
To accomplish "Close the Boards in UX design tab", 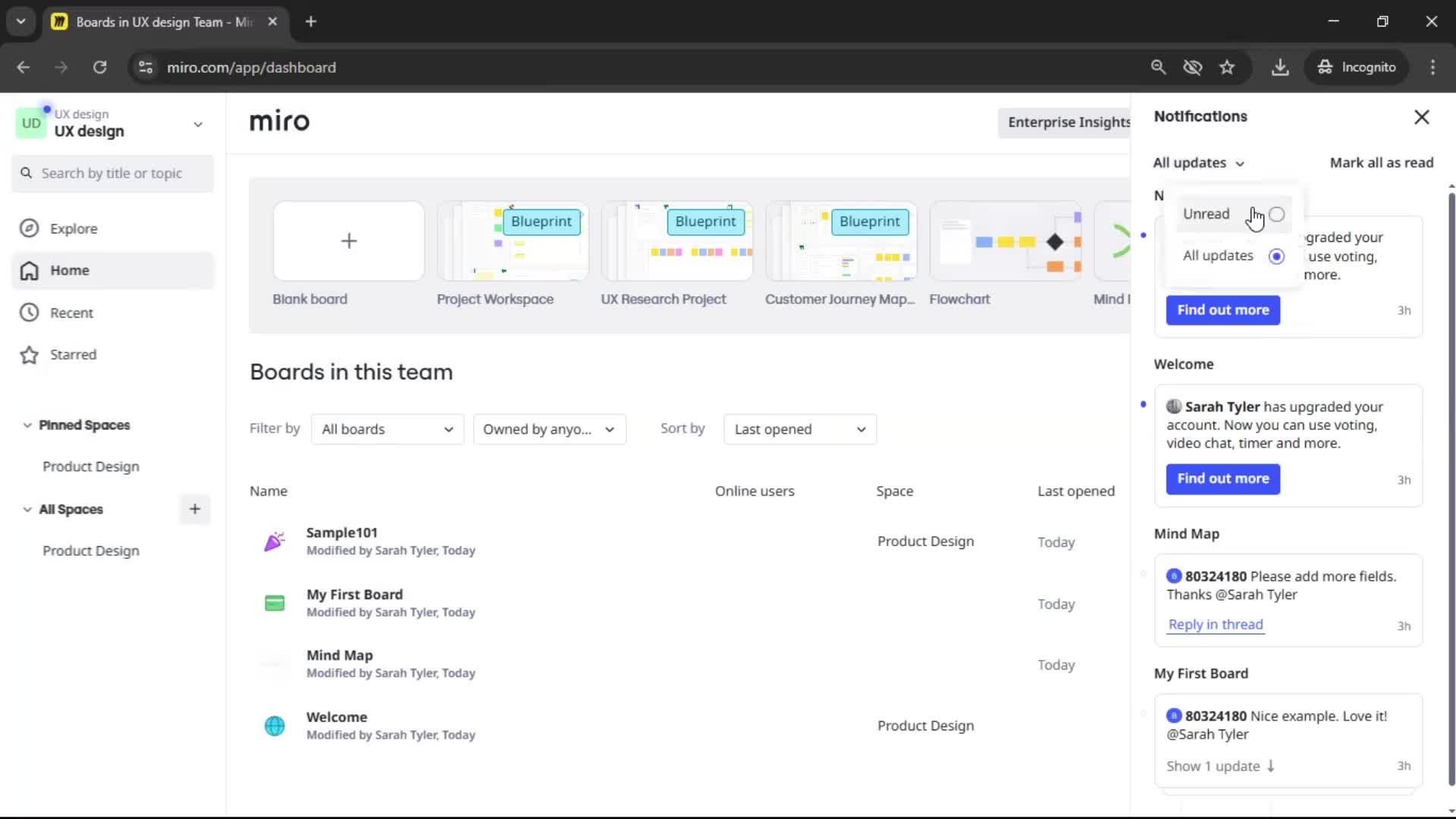I will tap(272, 22).
